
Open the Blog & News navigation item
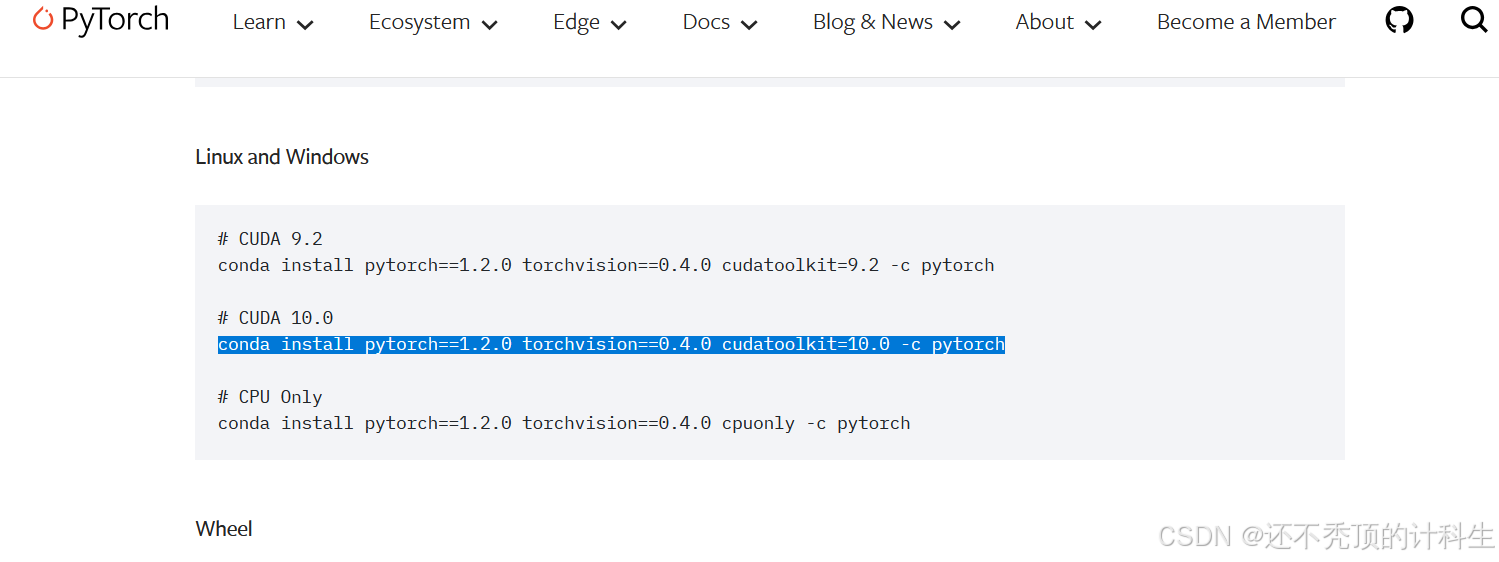(873, 22)
